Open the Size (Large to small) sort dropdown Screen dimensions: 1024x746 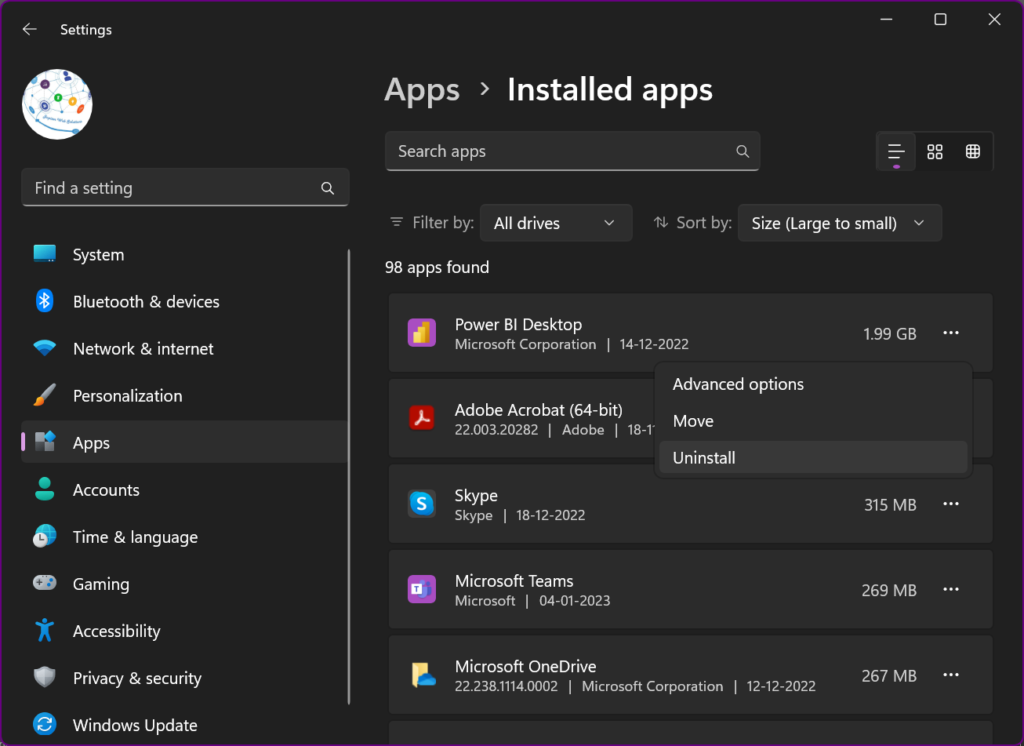[x=840, y=223]
